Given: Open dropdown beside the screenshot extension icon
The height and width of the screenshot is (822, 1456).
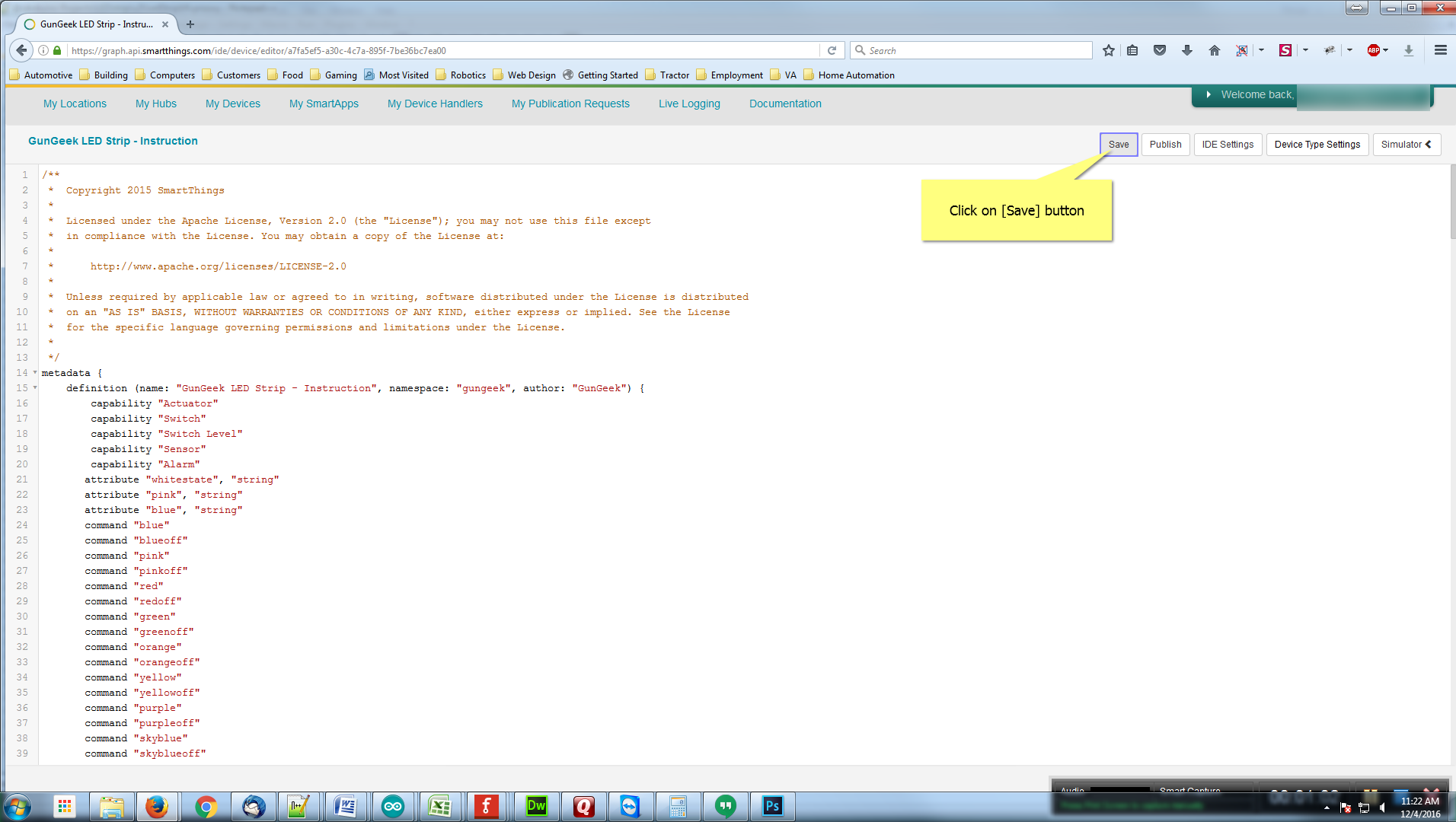Looking at the screenshot, I should (x=1261, y=50).
